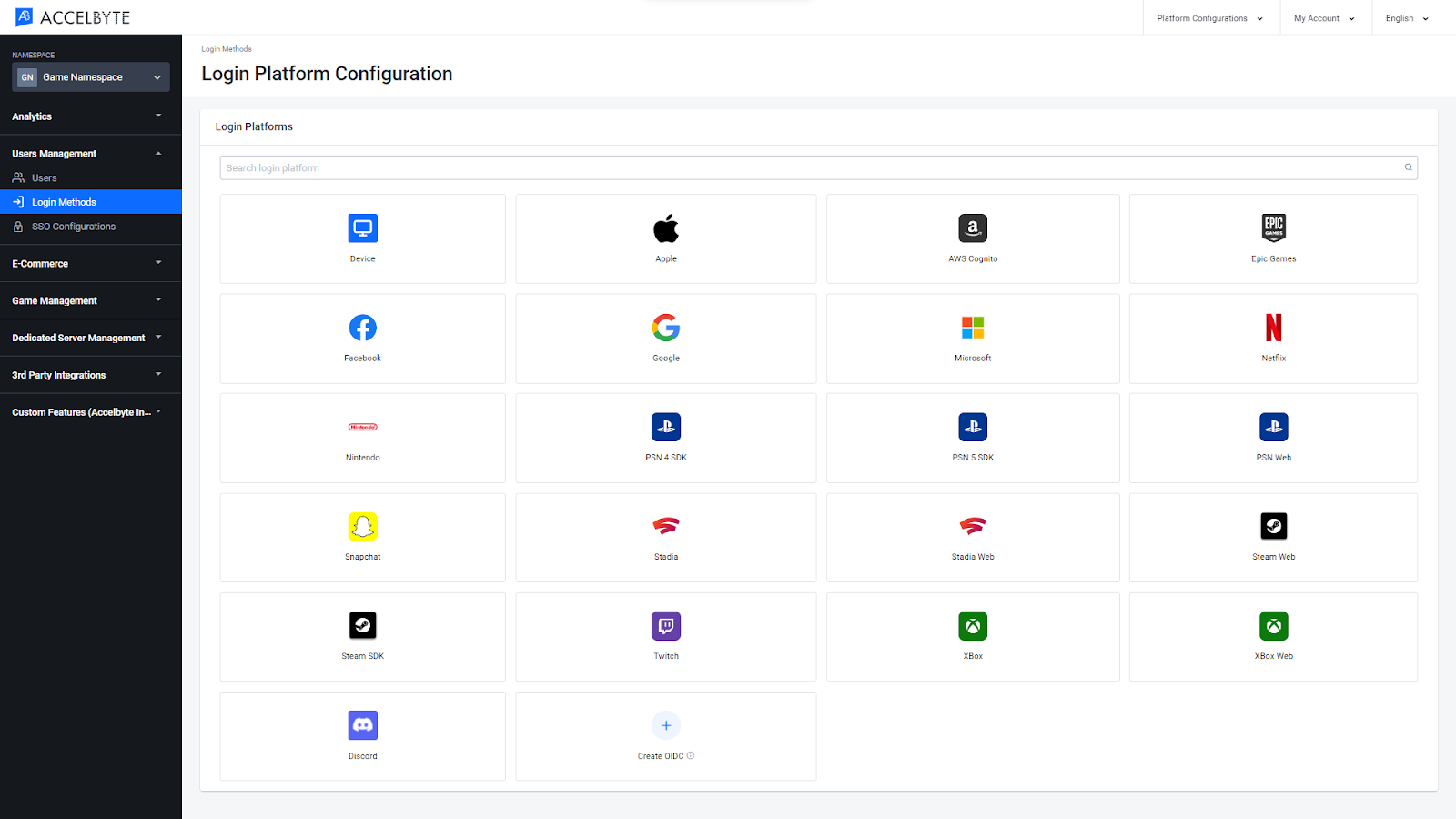Click the Netflix label text

point(1273,359)
